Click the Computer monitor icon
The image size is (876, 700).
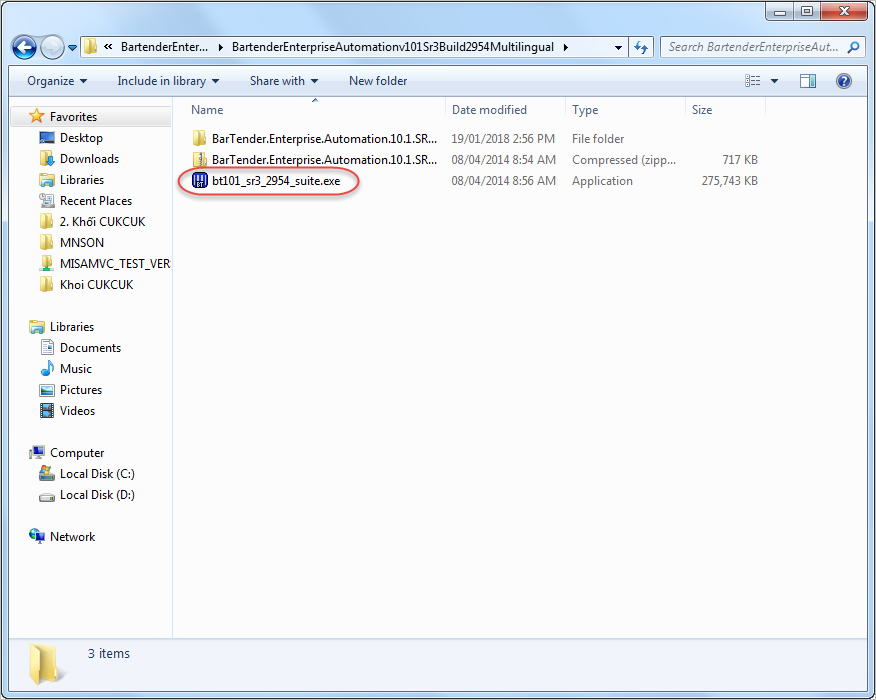[x=37, y=453]
